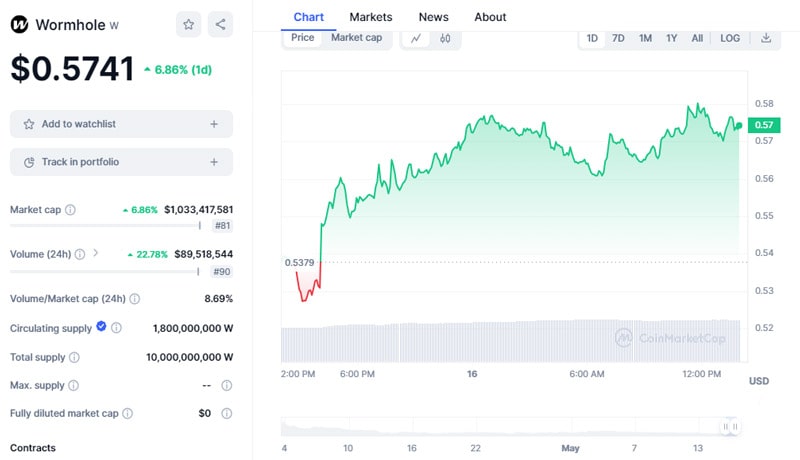
Task: Open the News tab
Action: [434, 17]
